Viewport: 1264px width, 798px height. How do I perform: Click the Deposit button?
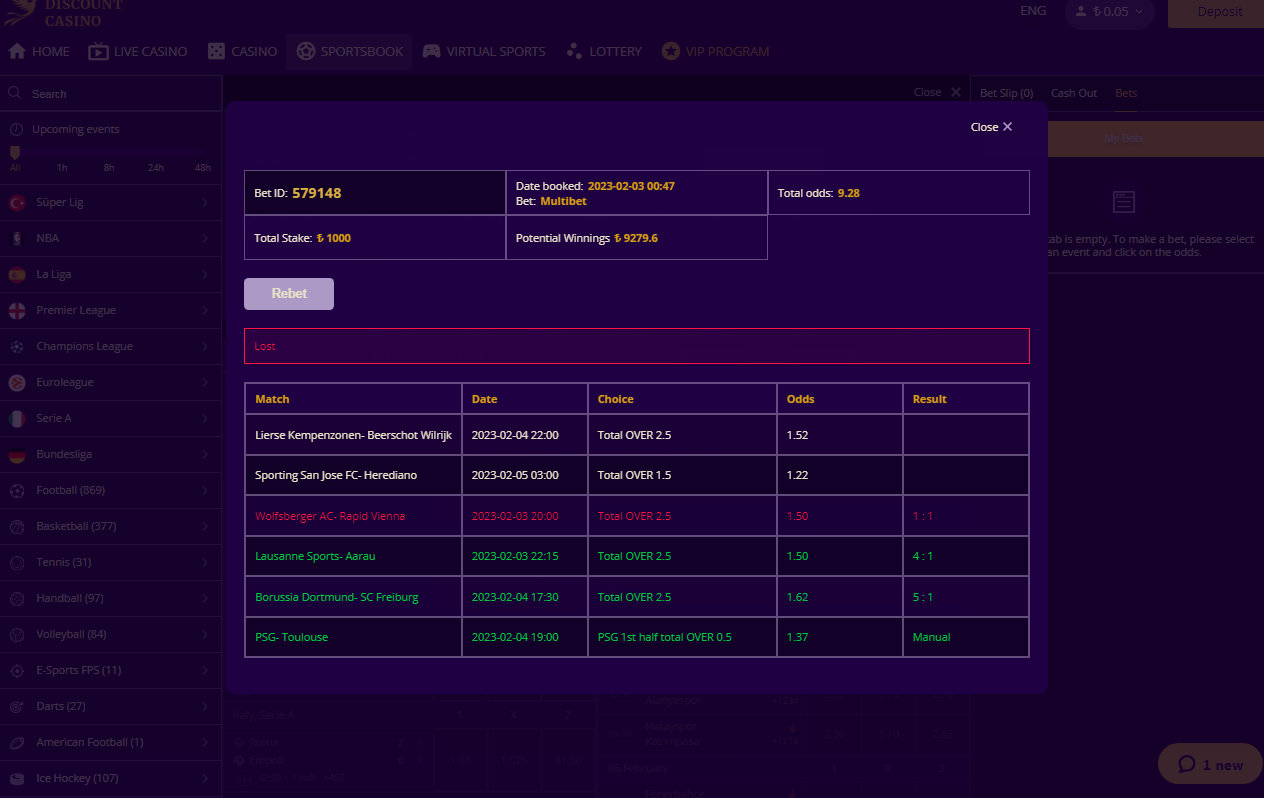(1216, 13)
